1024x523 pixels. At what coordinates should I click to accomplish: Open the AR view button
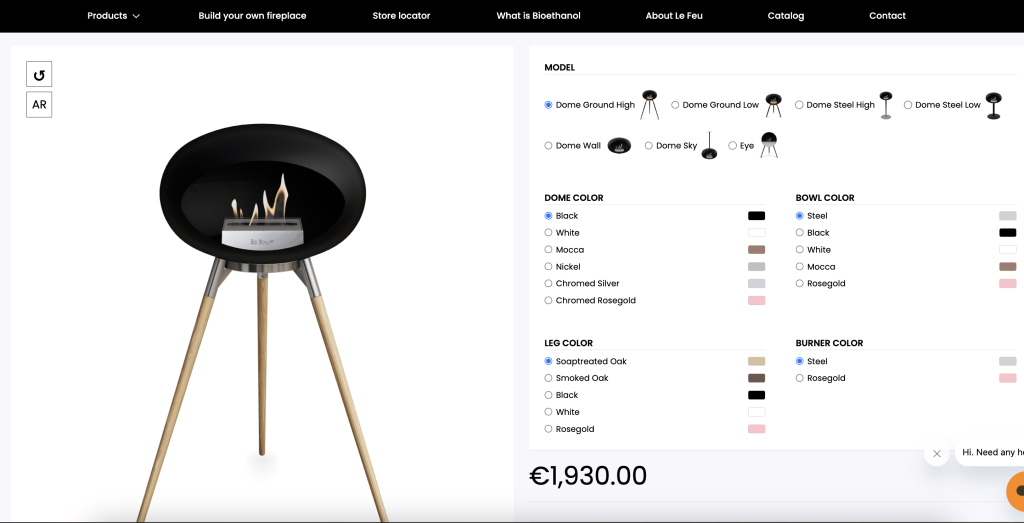39,104
